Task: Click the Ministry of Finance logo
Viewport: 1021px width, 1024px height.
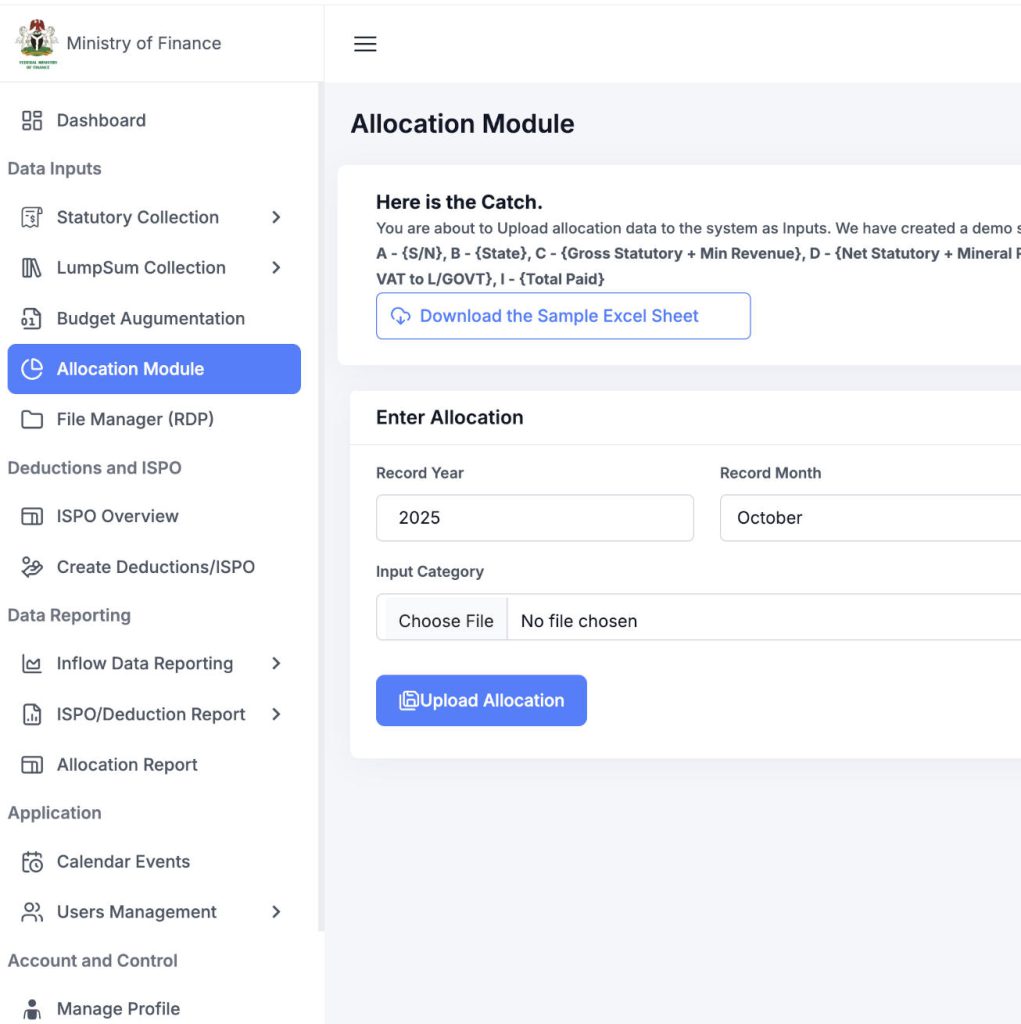Action: click(37, 44)
